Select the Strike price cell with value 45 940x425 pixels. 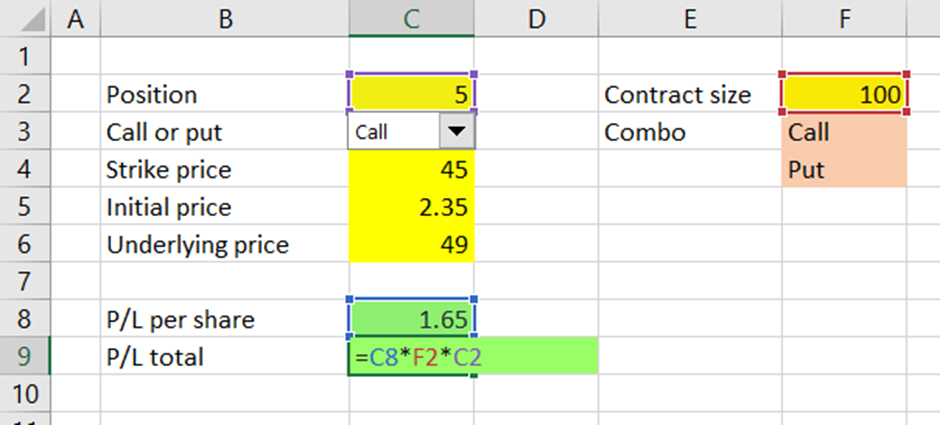point(411,169)
